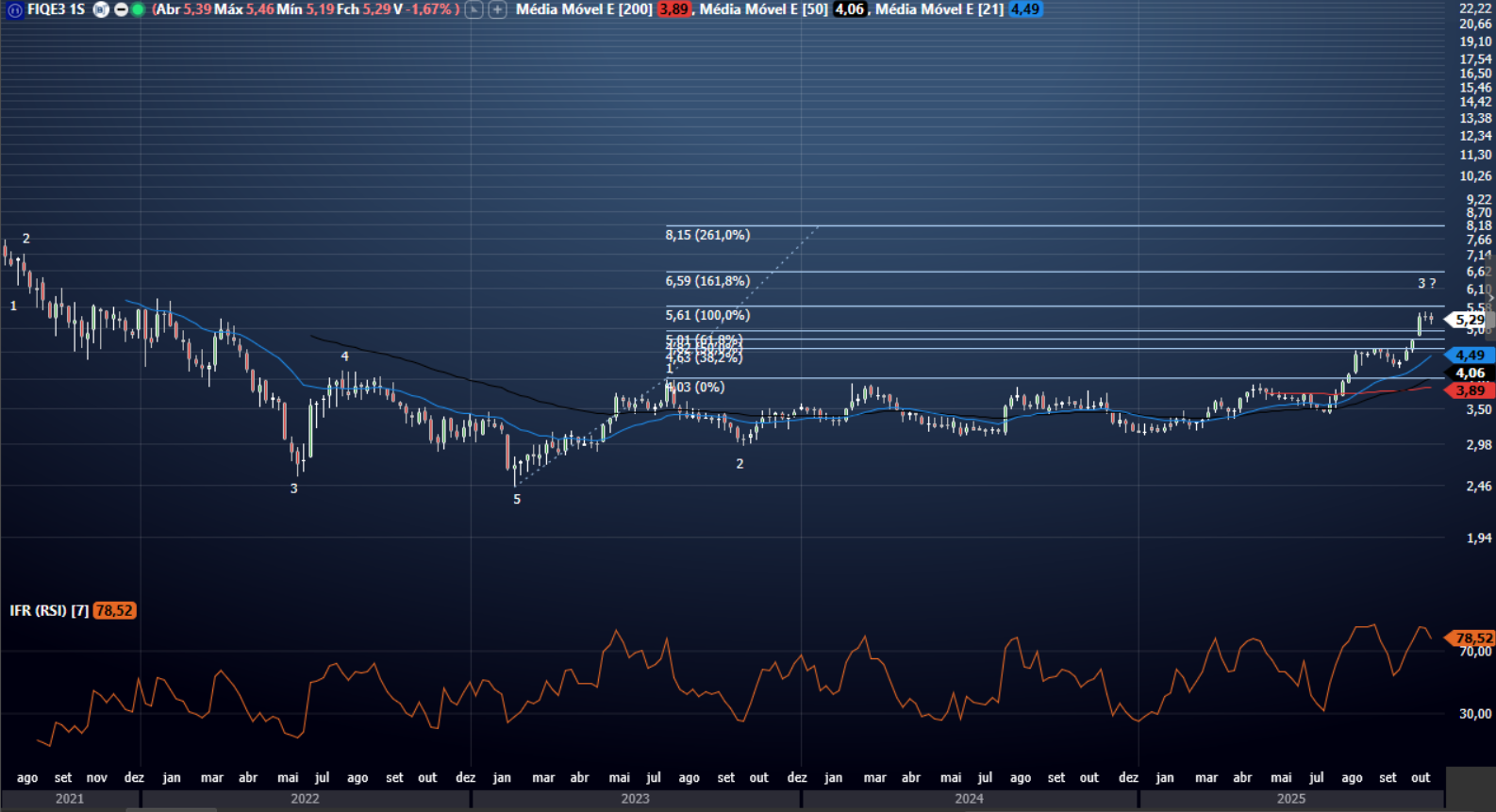
Task: Select the Média Móvel E [200] label
Action: point(584,9)
